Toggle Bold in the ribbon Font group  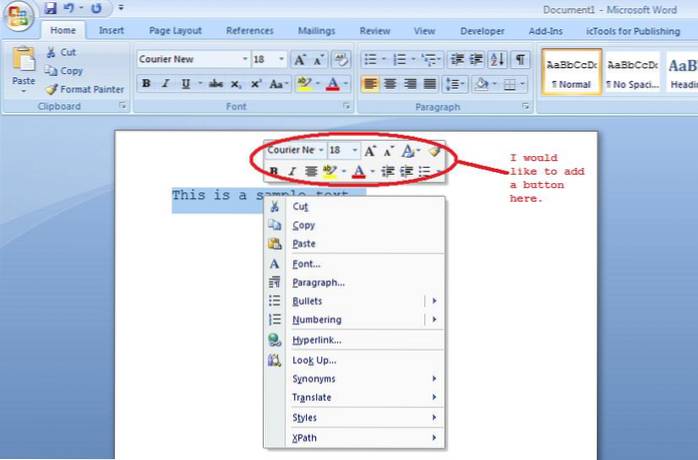[146, 84]
